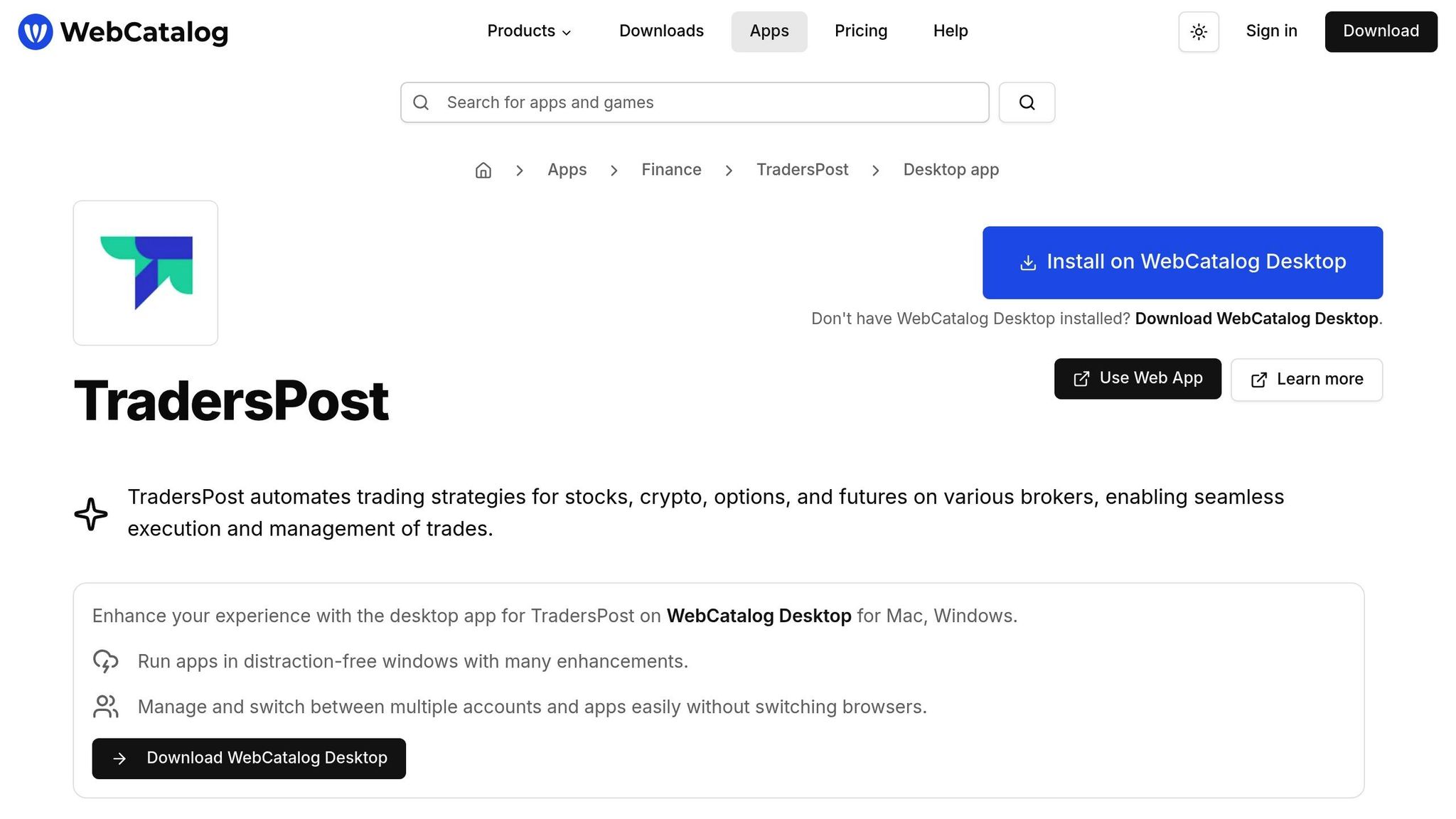Click the WebCatalog logo icon
This screenshot has height=819, width=1456.
36,32
